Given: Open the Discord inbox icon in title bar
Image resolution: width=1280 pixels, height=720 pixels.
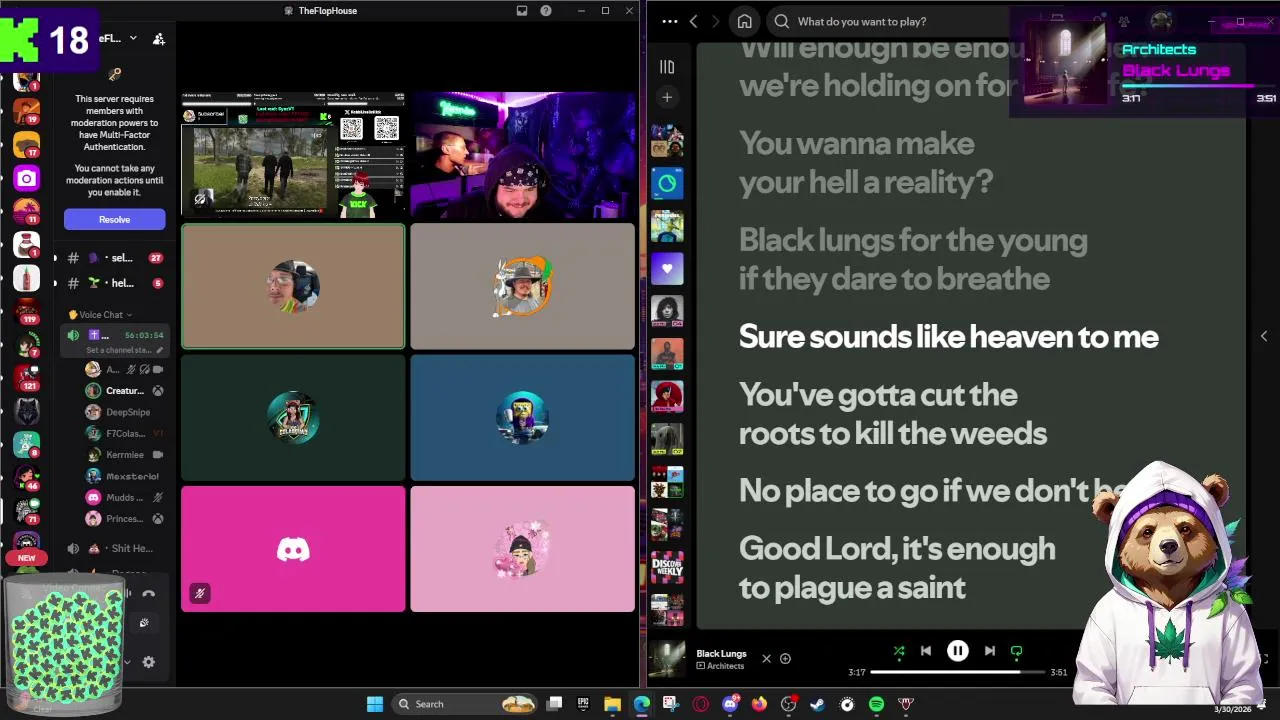Looking at the screenshot, I should [x=521, y=11].
